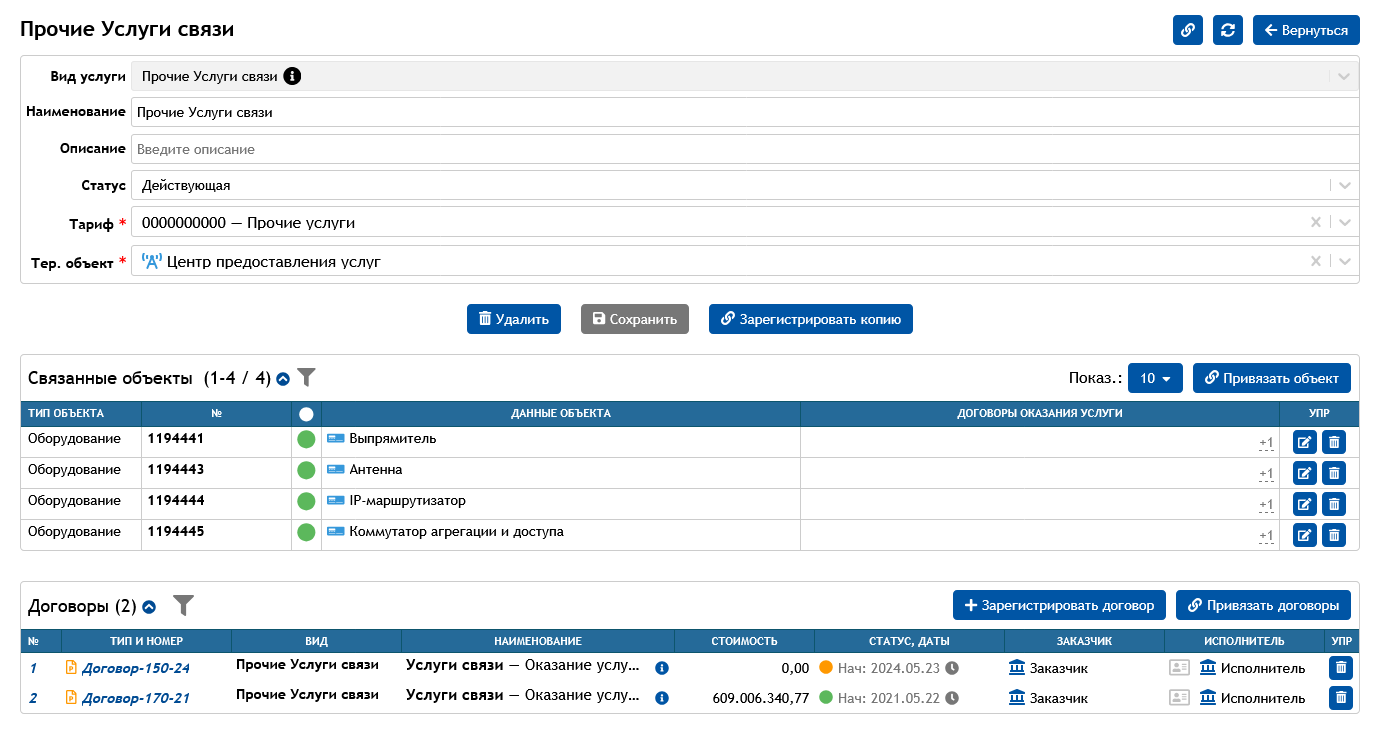
Task: Collapse the Договоры section
Action: 149,606
